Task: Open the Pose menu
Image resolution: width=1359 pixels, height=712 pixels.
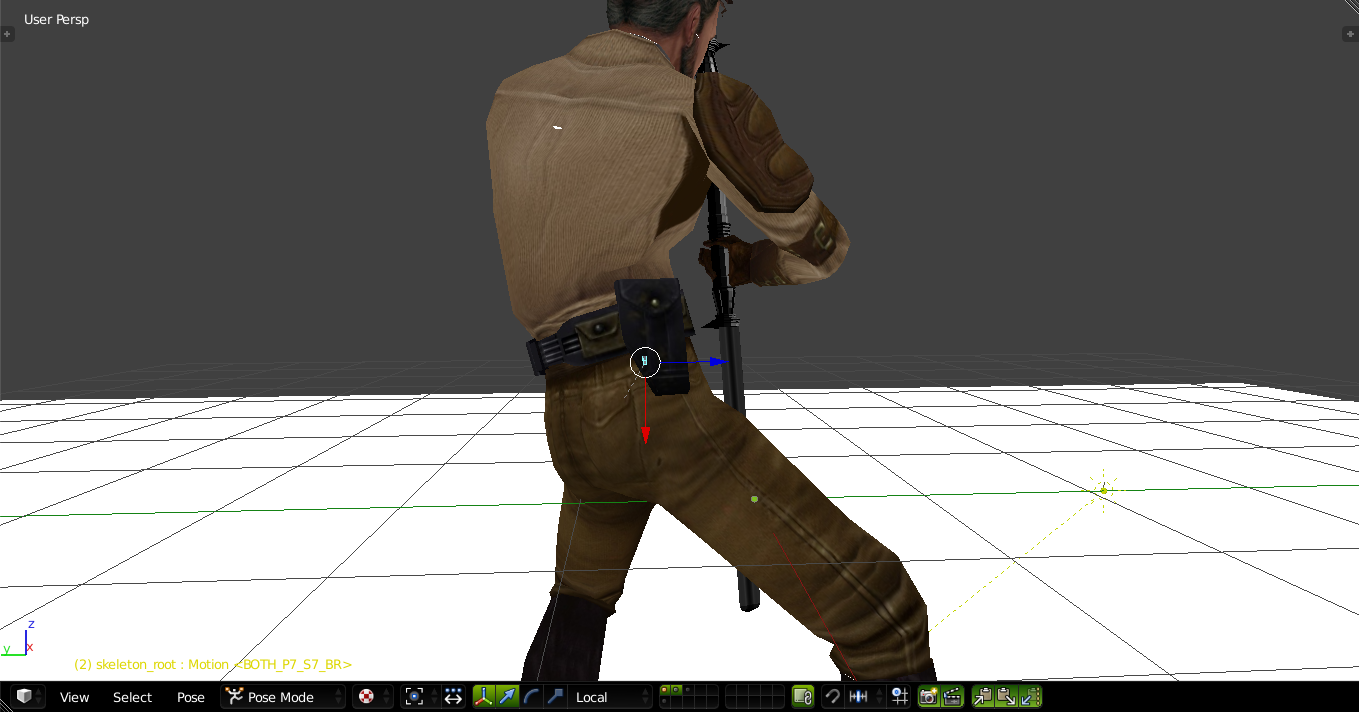Action: pyautogui.click(x=190, y=697)
